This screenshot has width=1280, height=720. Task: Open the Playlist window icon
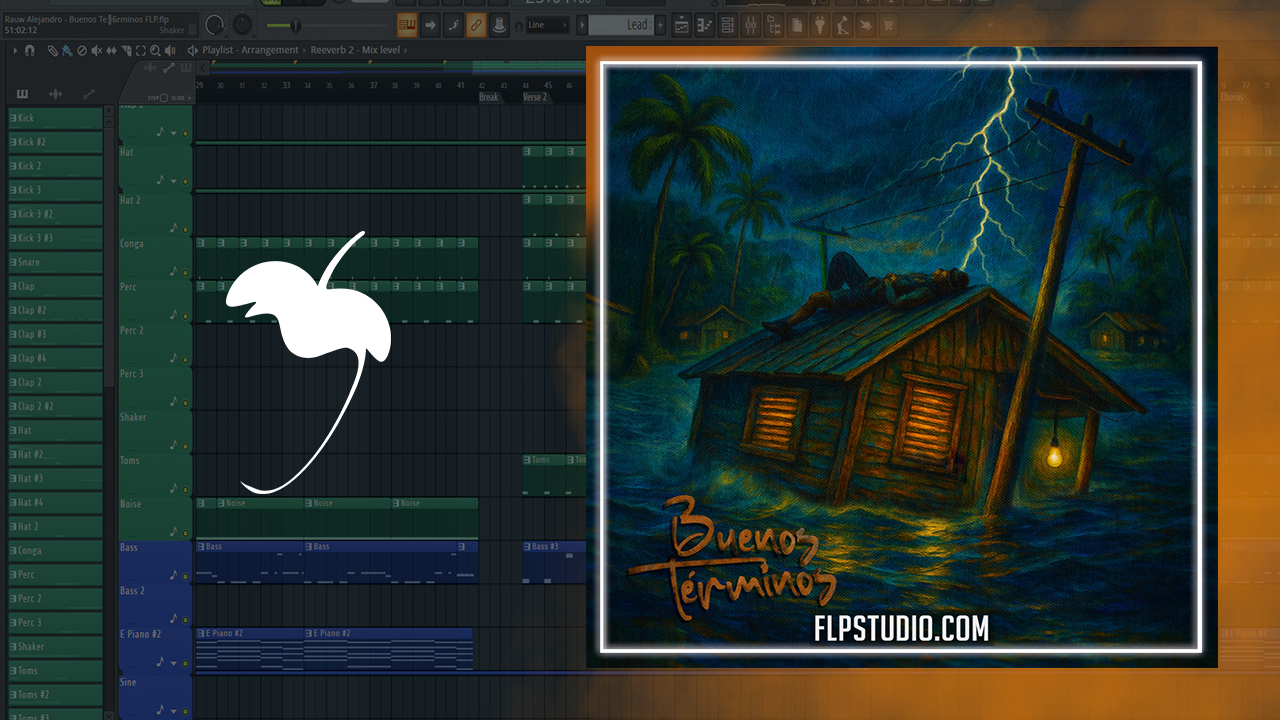pyautogui.click(x=681, y=25)
